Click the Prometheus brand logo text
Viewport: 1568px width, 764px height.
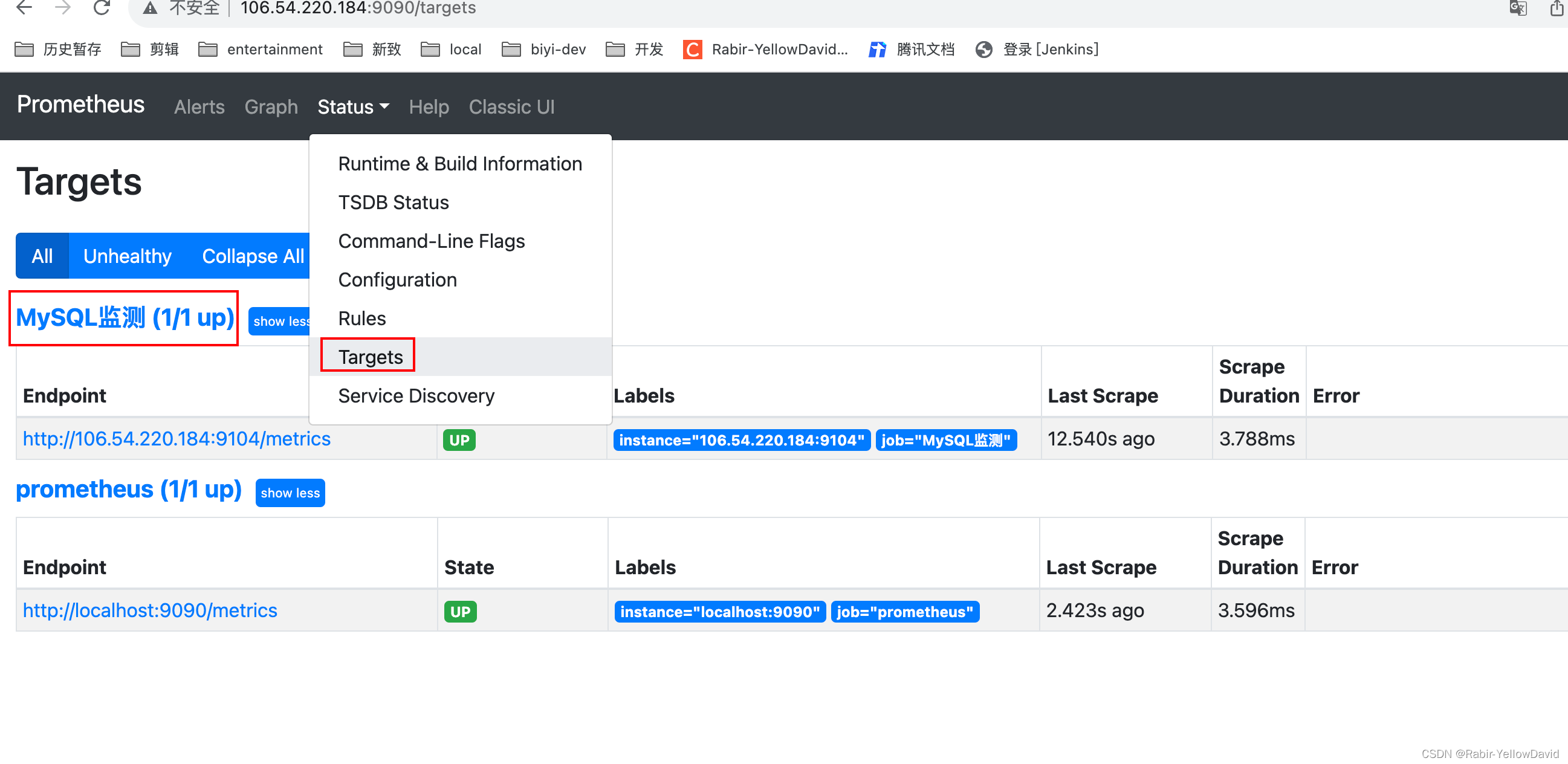(80, 105)
